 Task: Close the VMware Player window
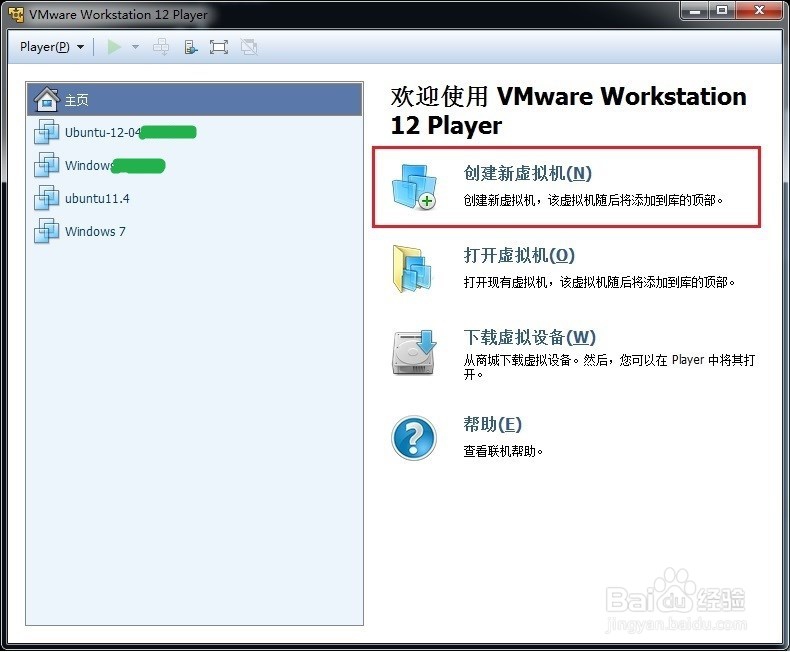pyautogui.click(x=759, y=10)
